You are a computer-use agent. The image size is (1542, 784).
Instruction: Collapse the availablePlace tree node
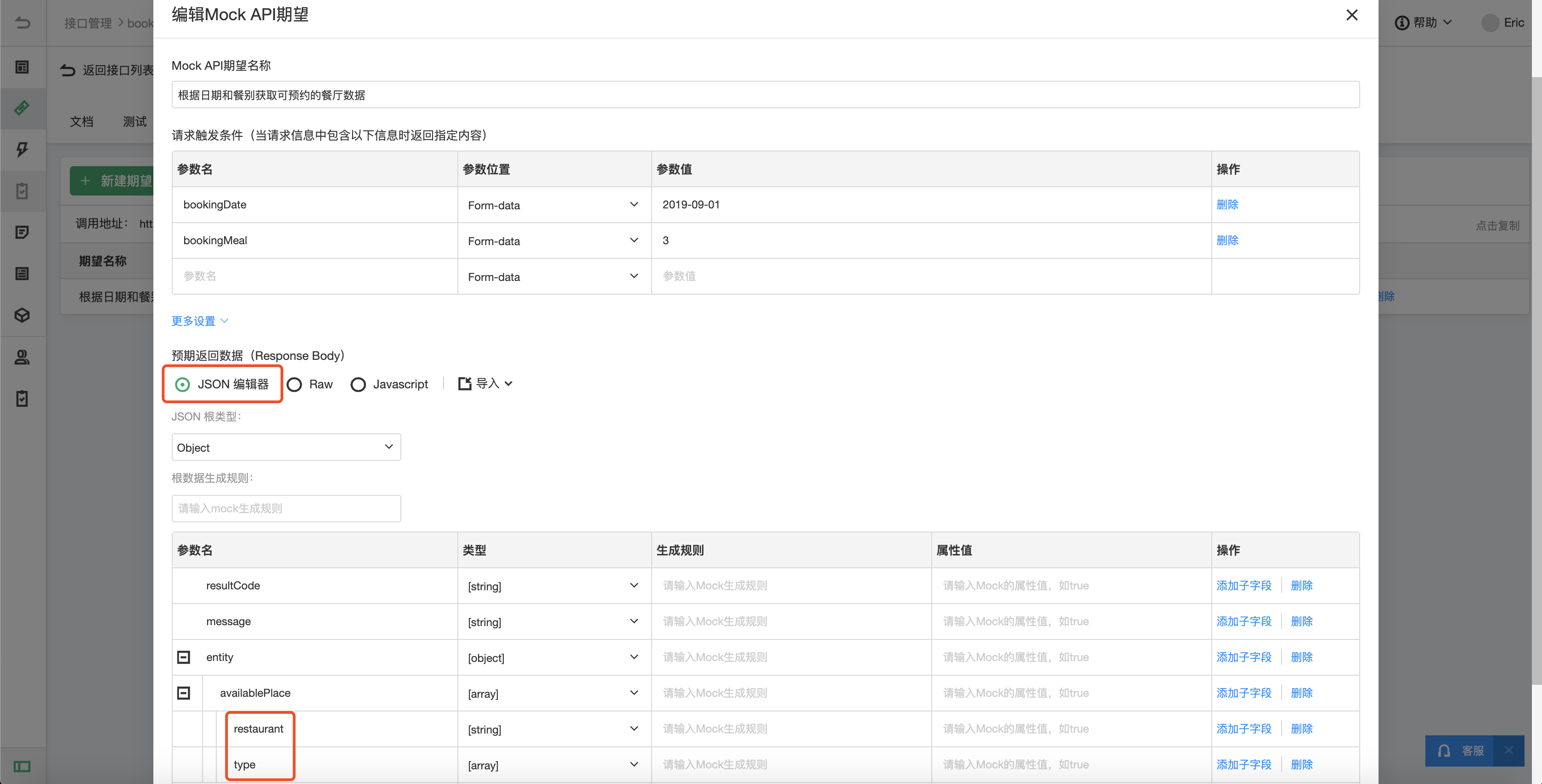click(x=184, y=693)
